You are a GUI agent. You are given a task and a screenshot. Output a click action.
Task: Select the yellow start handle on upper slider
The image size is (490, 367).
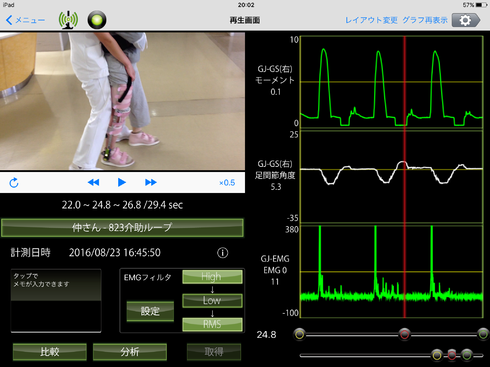tap(300, 334)
